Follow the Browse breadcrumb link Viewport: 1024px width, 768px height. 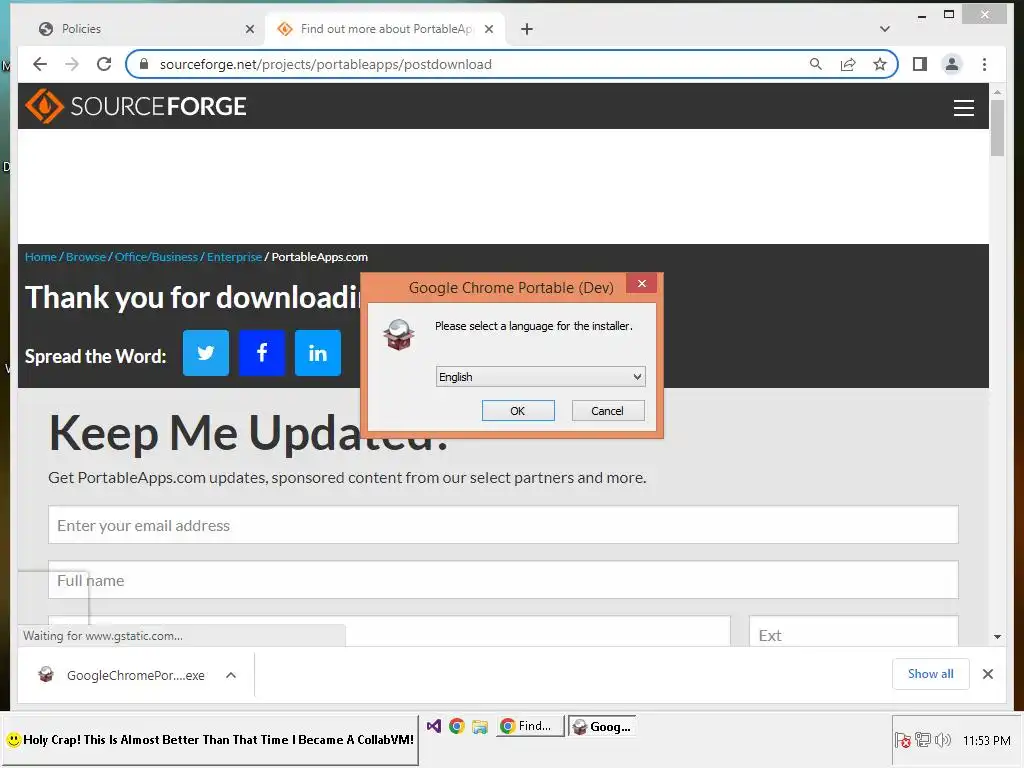tap(86, 257)
